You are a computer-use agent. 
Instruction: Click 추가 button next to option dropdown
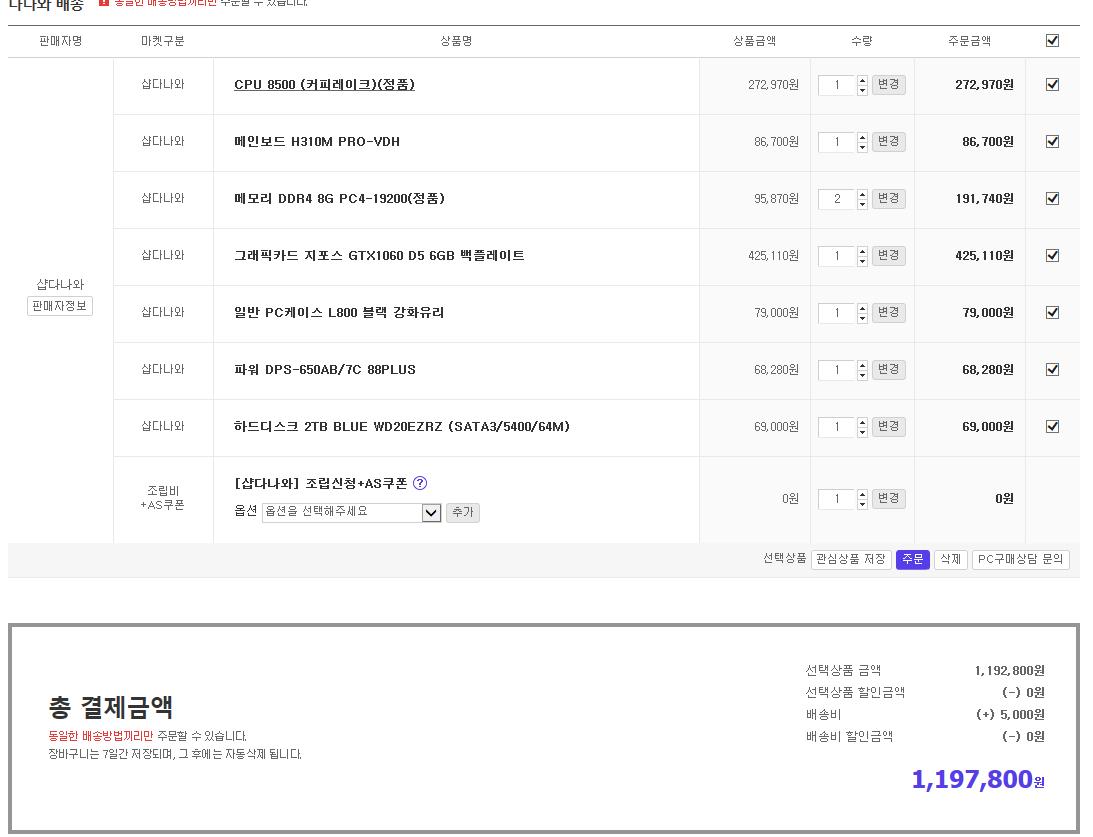(x=462, y=513)
